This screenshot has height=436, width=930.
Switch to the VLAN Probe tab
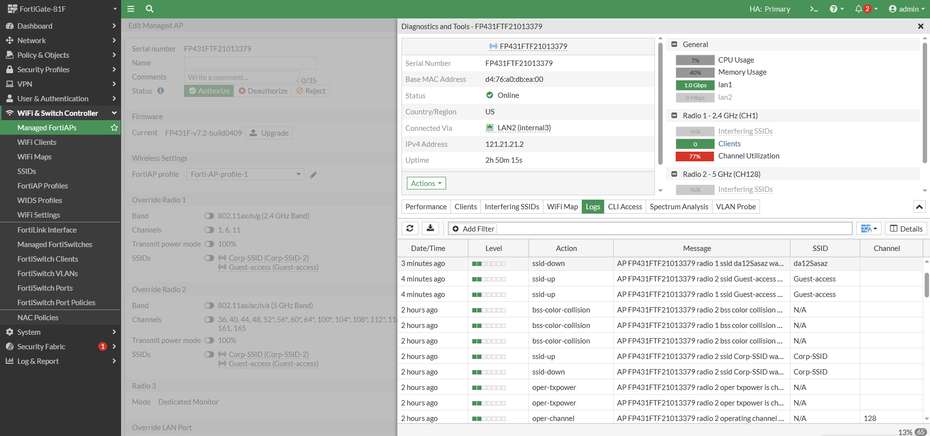(735, 206)
